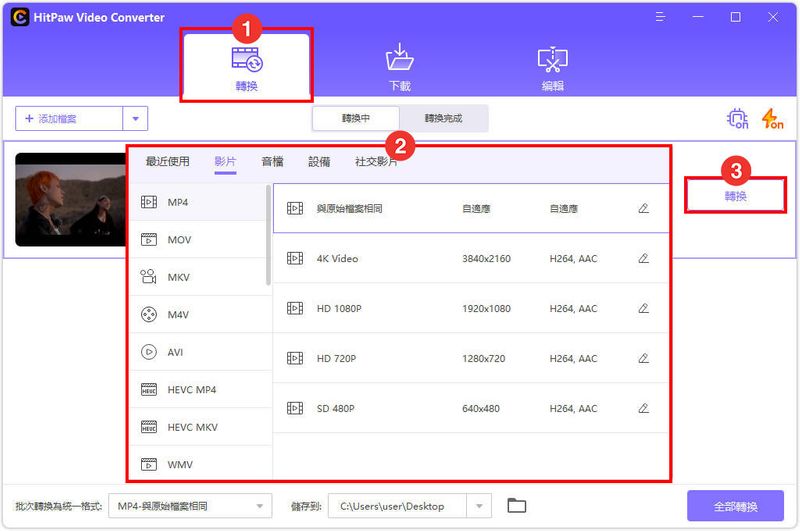Click the video thumbnail preview
Screen dimensions: 800x531
(70, 199)
